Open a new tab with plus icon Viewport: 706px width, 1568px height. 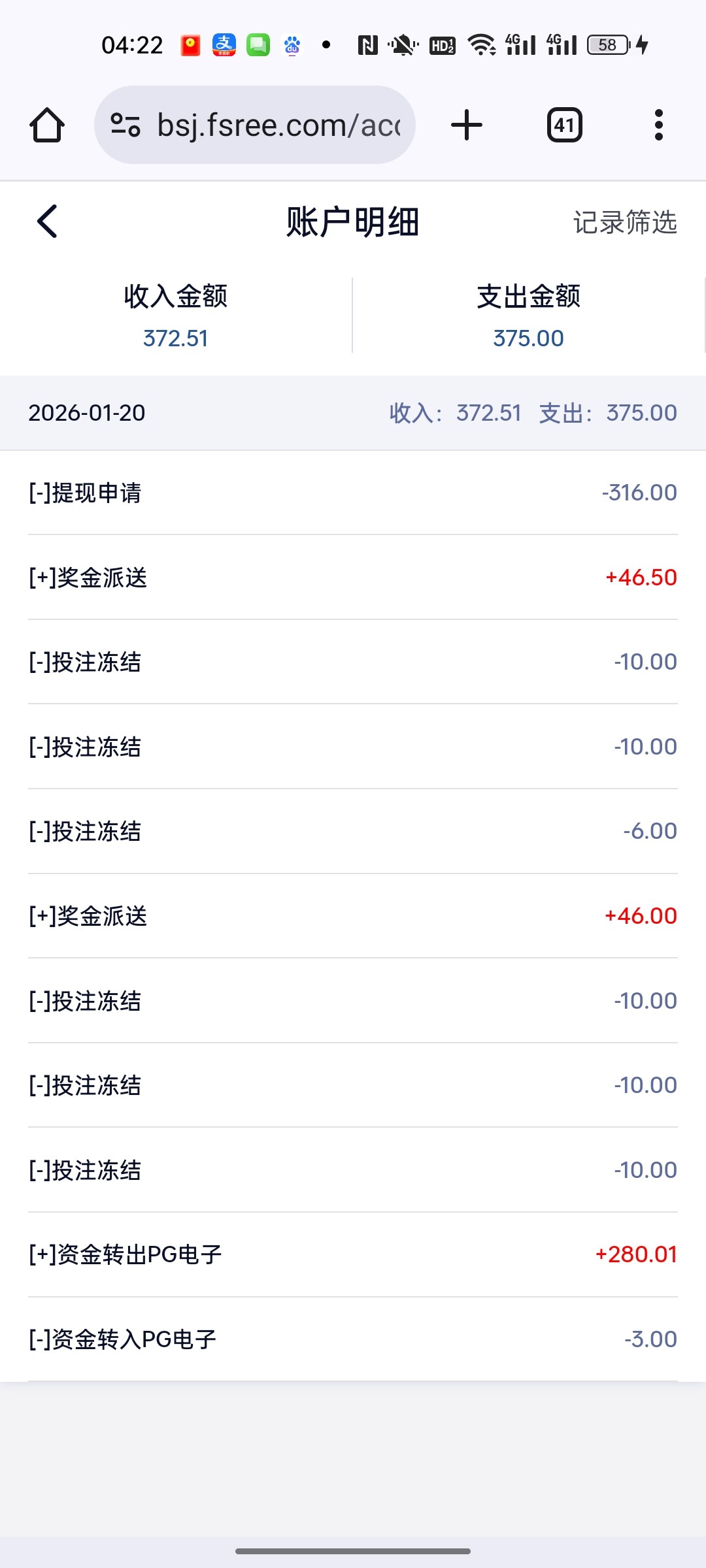[x=467, y=125]
